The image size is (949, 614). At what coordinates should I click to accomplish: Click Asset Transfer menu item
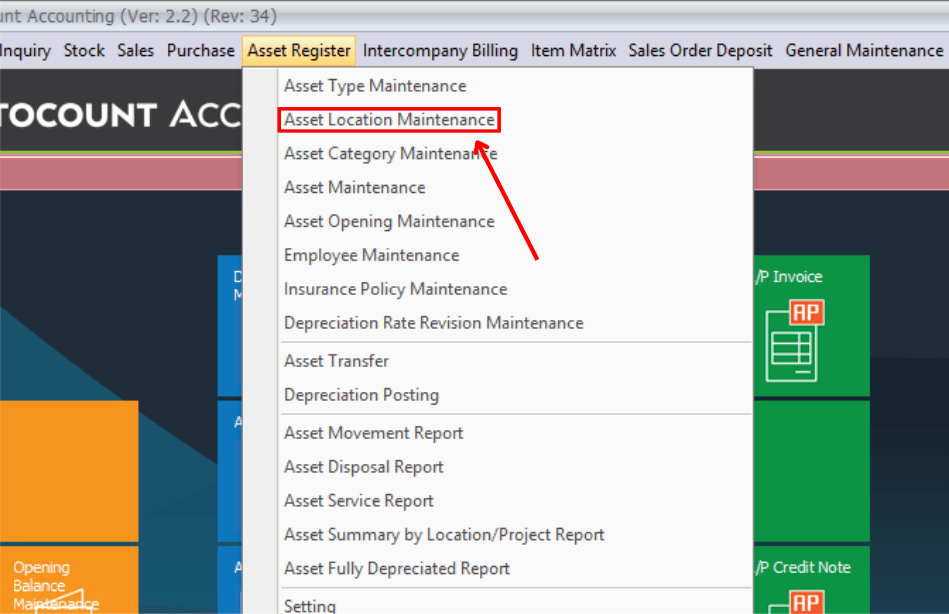(336, 361)
